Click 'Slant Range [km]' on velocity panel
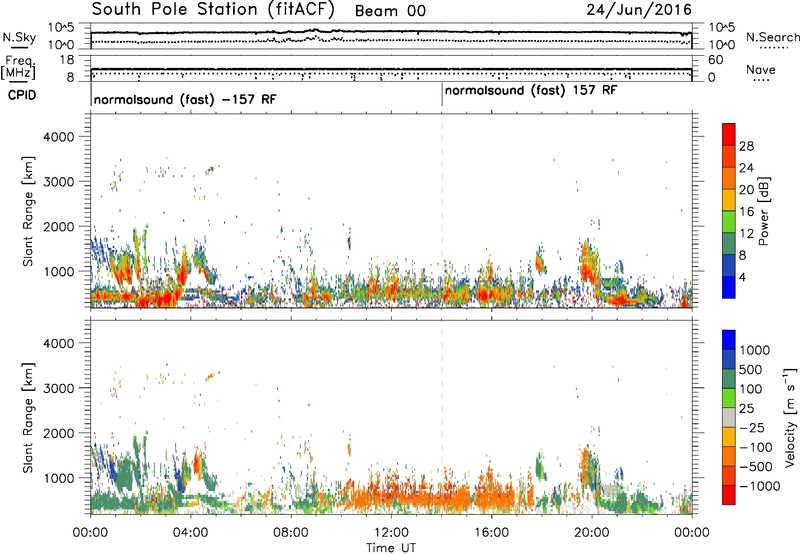Screen dimensions: 800x554 click(28, 418)
